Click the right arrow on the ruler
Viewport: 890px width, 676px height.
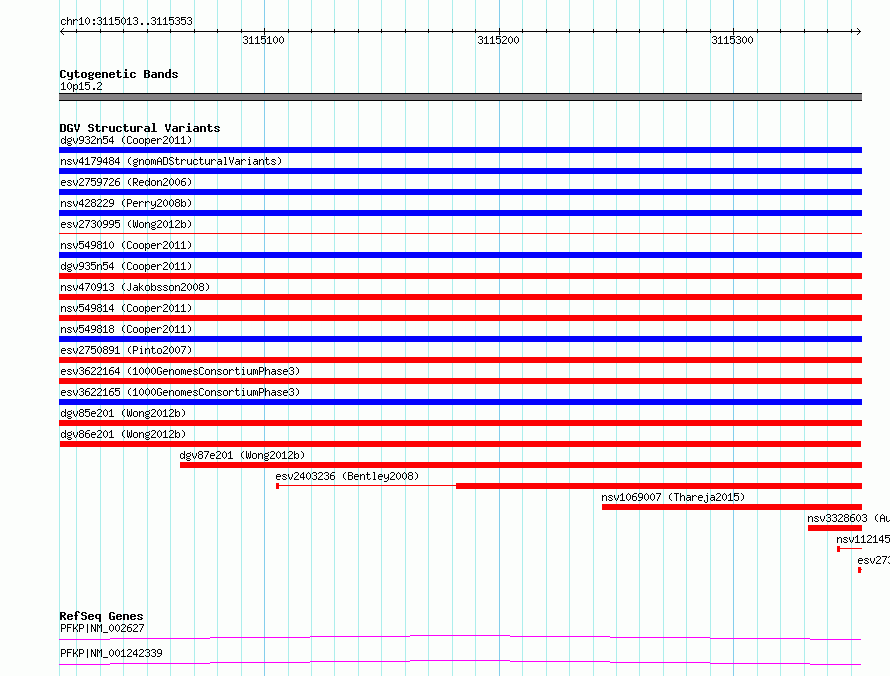[858, 31]
